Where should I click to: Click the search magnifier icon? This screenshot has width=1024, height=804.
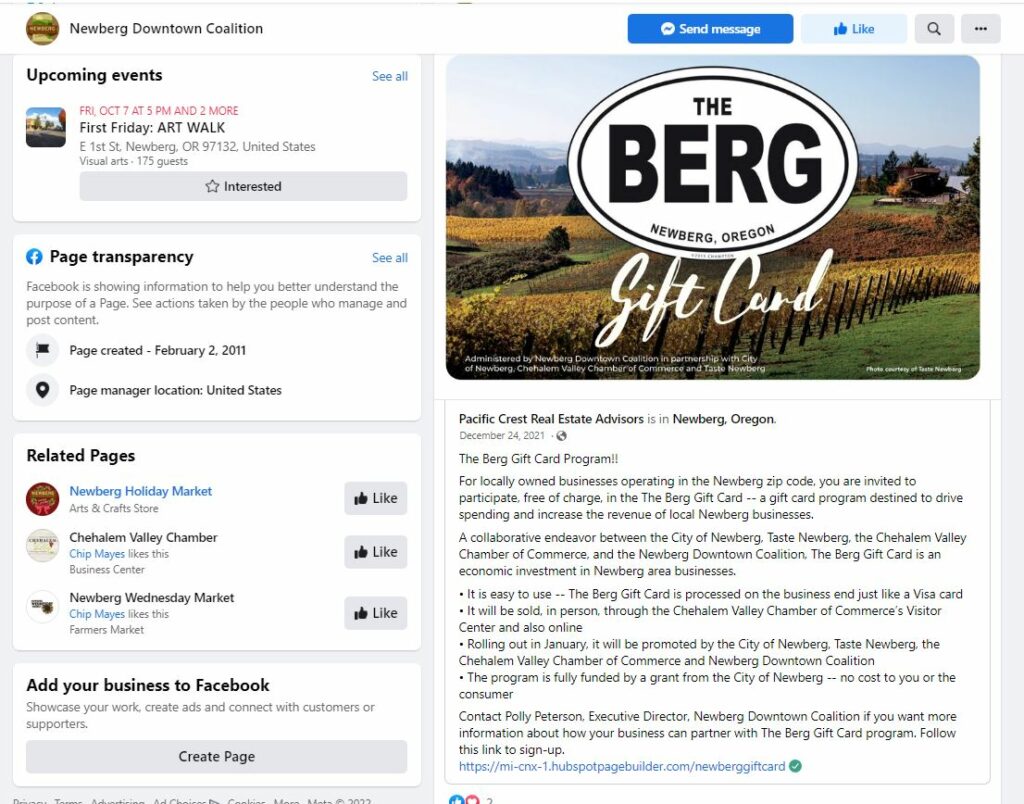click(934, 29)
